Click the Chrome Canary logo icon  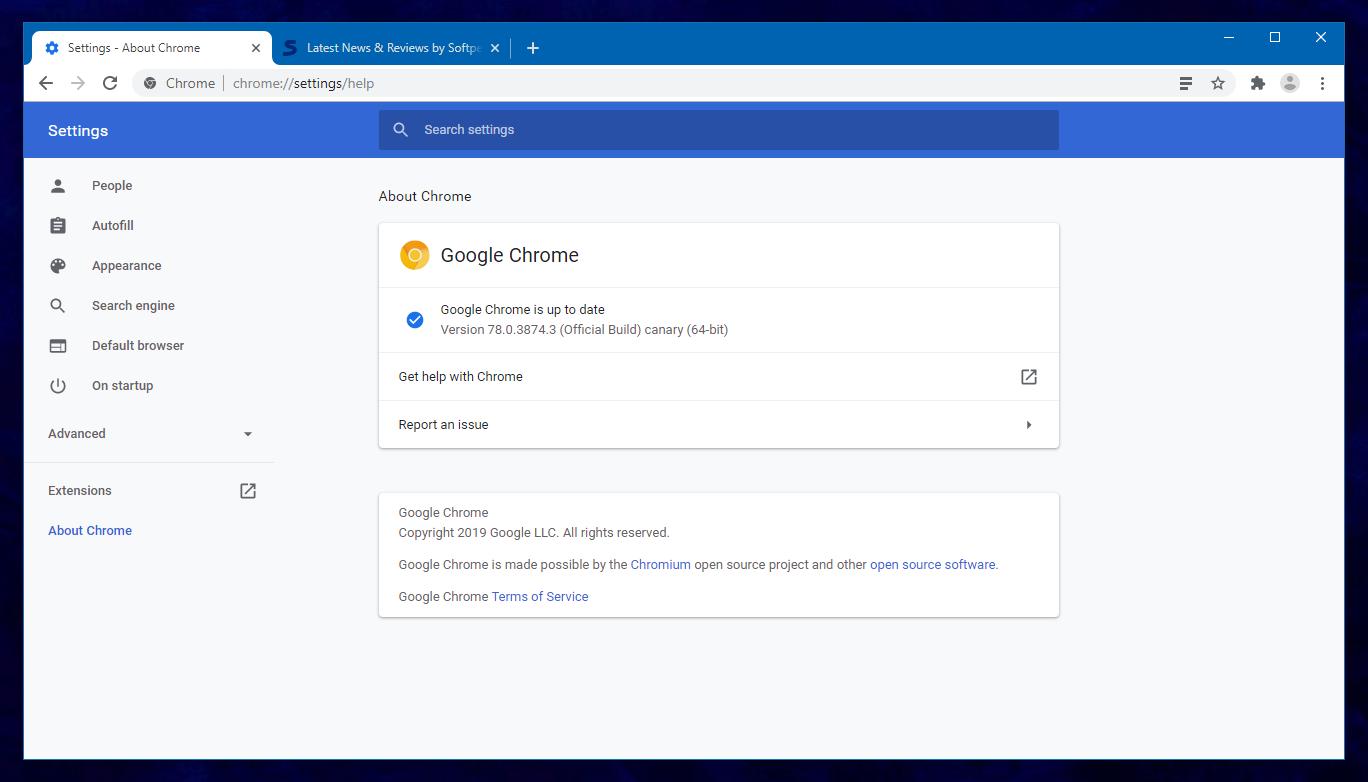click(x=415, y=255)
